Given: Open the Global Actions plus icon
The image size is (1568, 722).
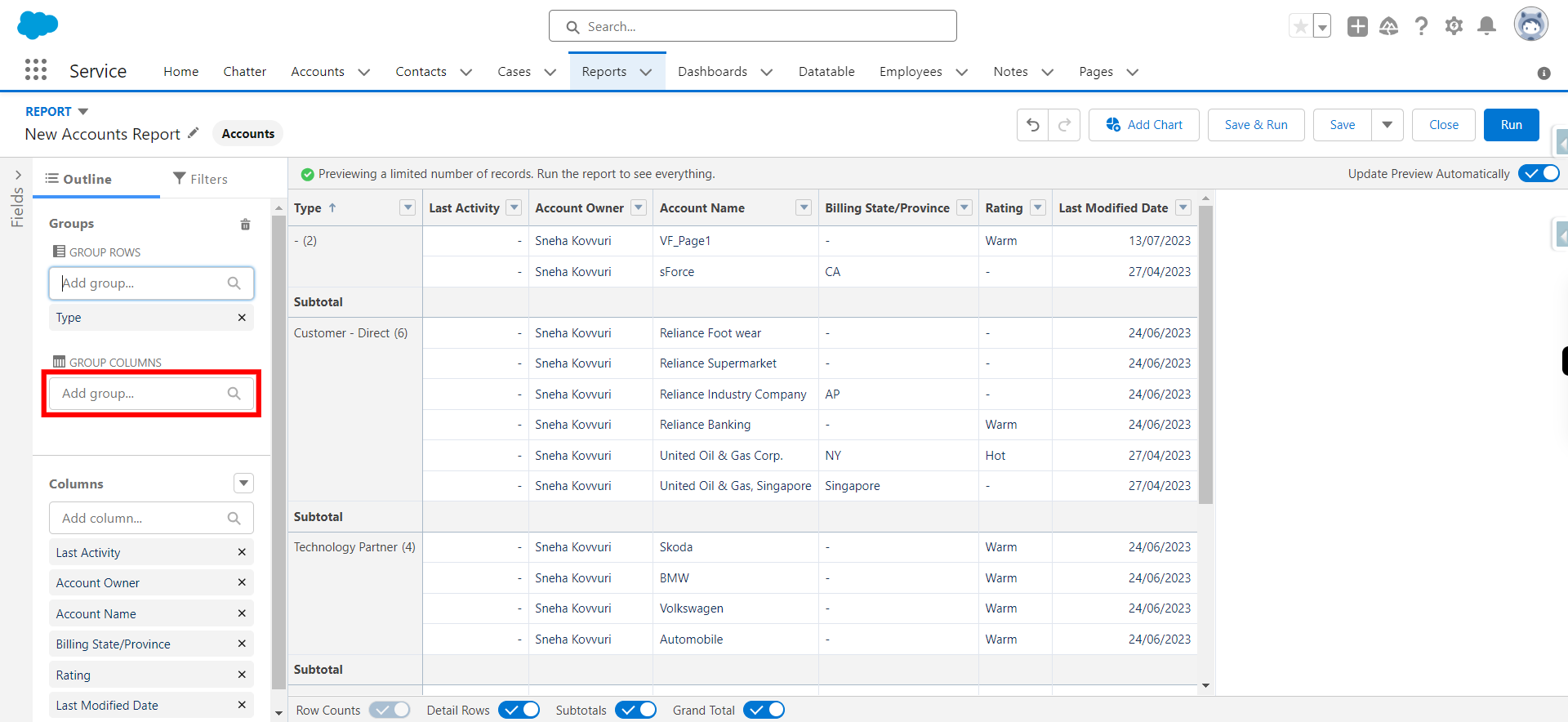Looking at the screenshot, I should pyautogui.click(x=1357, y=26).
